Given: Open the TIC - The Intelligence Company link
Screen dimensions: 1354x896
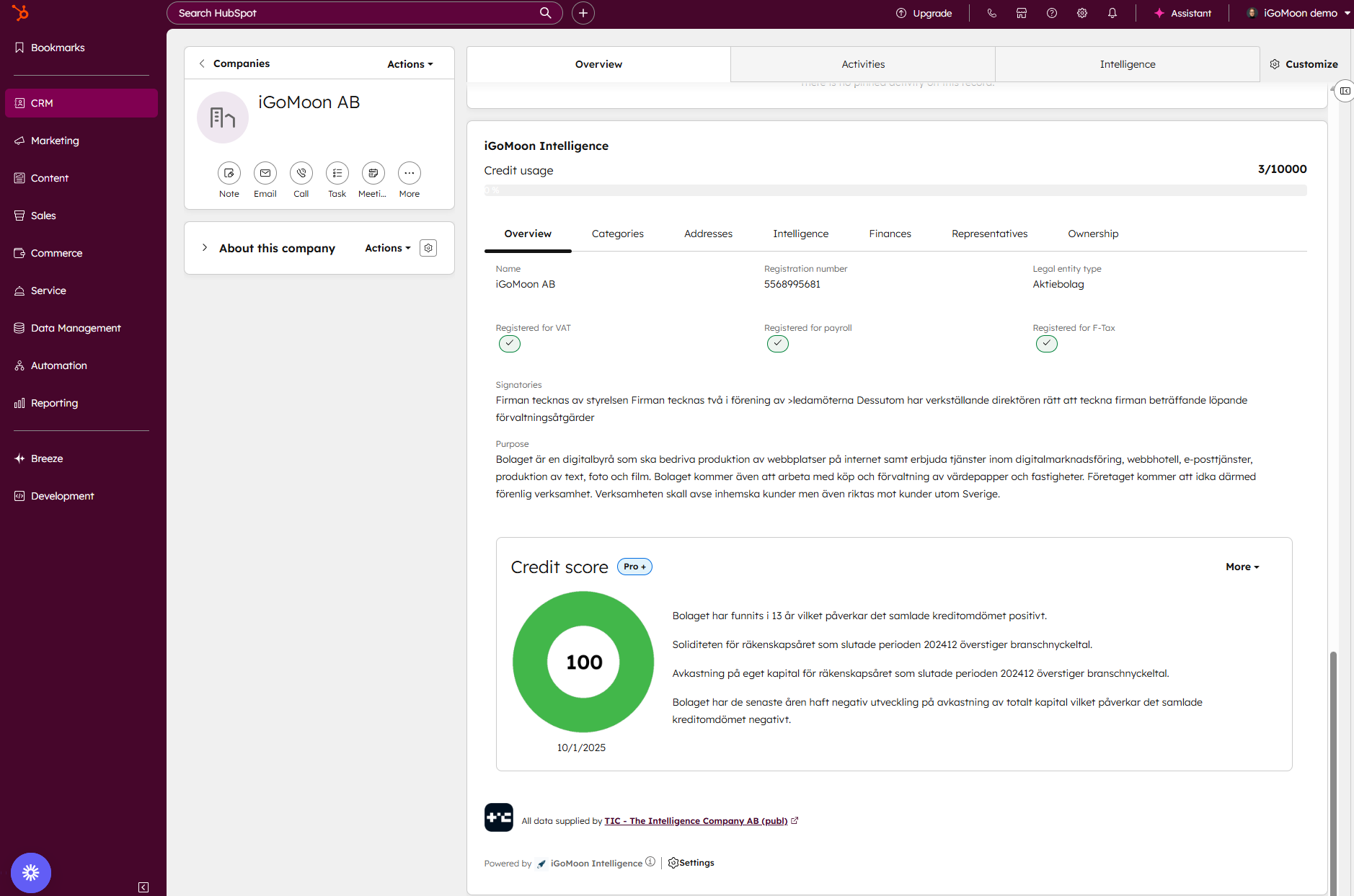Looking at the screenshot, I should coord(695,821).
